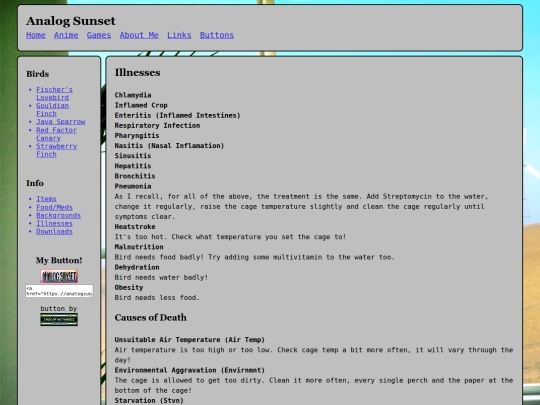Open Fischer's Lovebird bird page

[54, 93]
